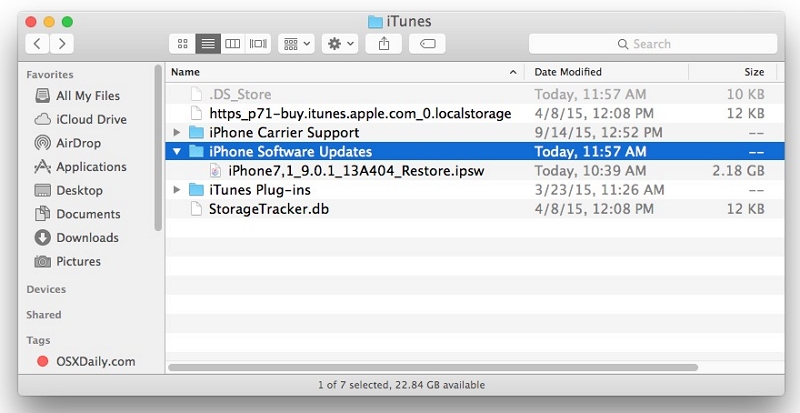Click the 10 KB size of .DS_Store
The height and width of the screenshot is (413, 800).
click(x=745, y=94)
